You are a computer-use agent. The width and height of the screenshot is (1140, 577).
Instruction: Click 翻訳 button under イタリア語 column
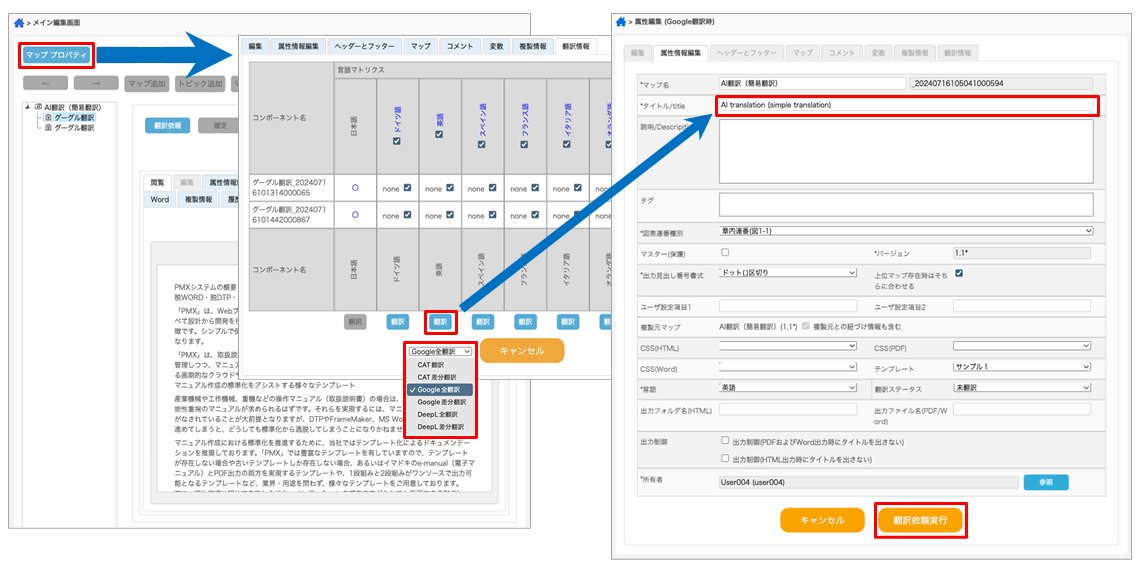[x=568, y=321]
